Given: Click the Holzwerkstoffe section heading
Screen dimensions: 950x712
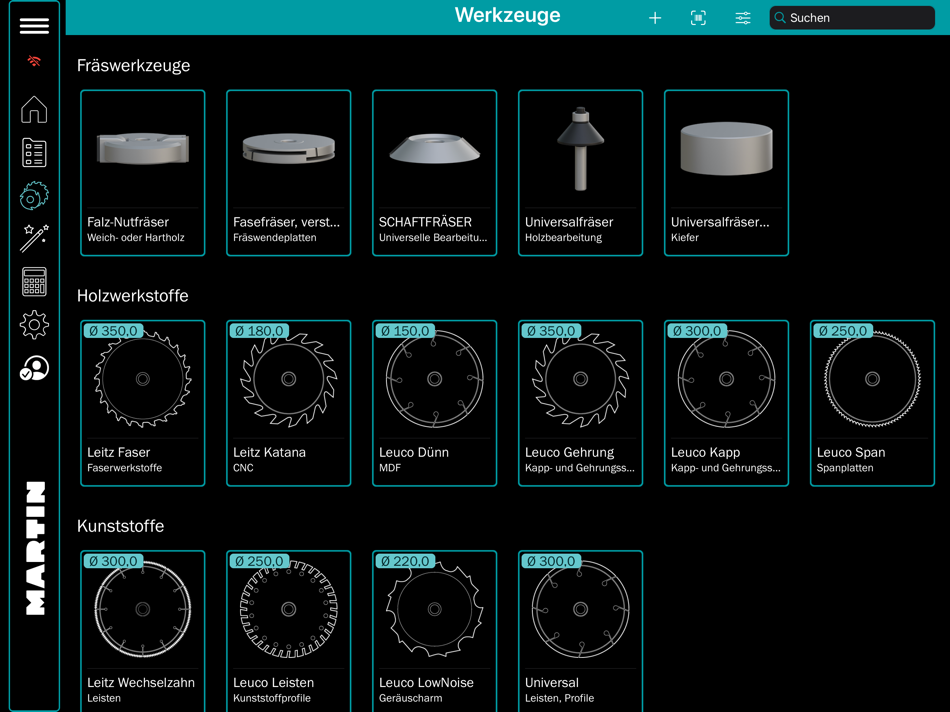Looking at the screenshot, I should pyautogui.click(x=133, y=296).
